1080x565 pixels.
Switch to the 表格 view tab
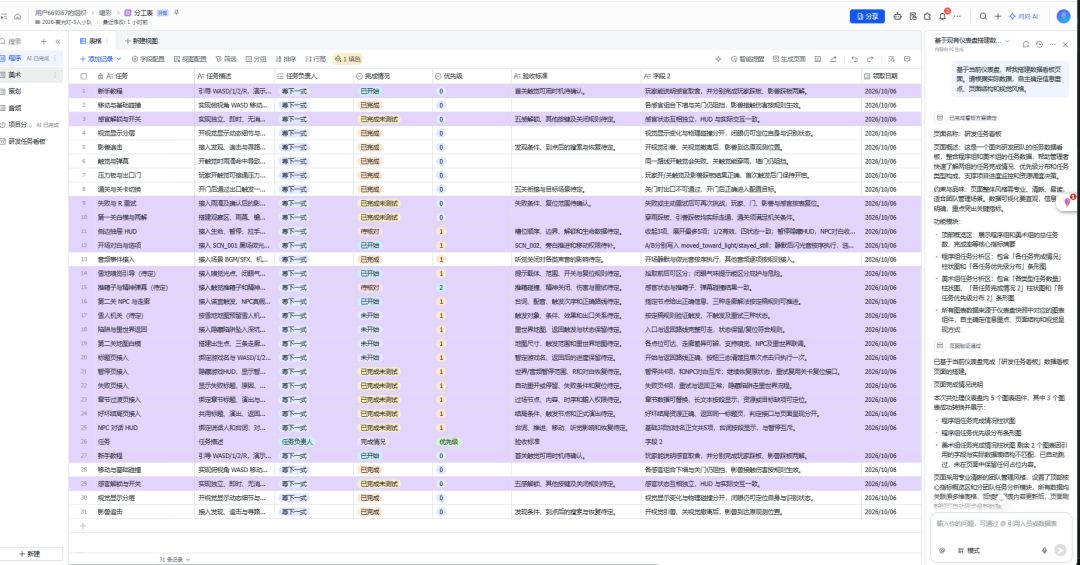point(91,41)
